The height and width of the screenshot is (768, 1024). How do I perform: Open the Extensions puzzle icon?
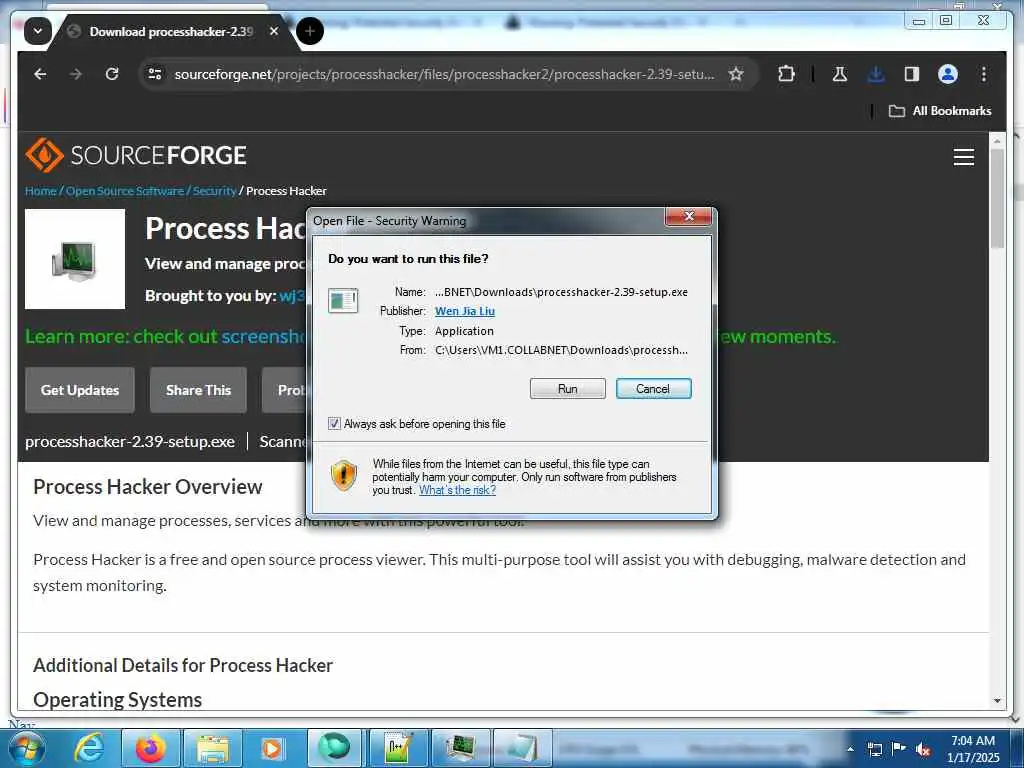(x=786, y=74)
